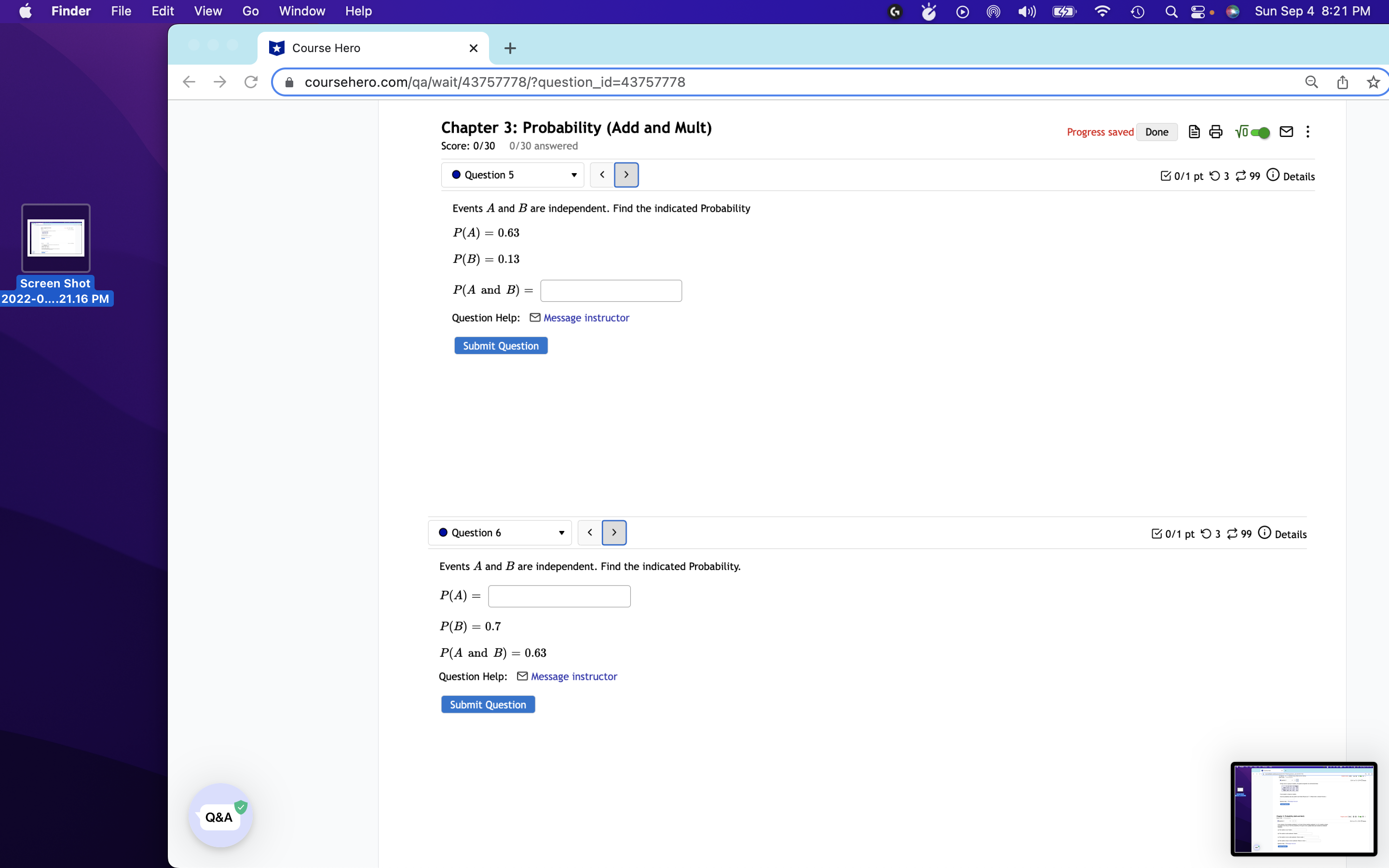The width and height of the screenshot is (1389, 868).
Task: Open the Window menu in the menu bar
Action: tap(301, 11)
